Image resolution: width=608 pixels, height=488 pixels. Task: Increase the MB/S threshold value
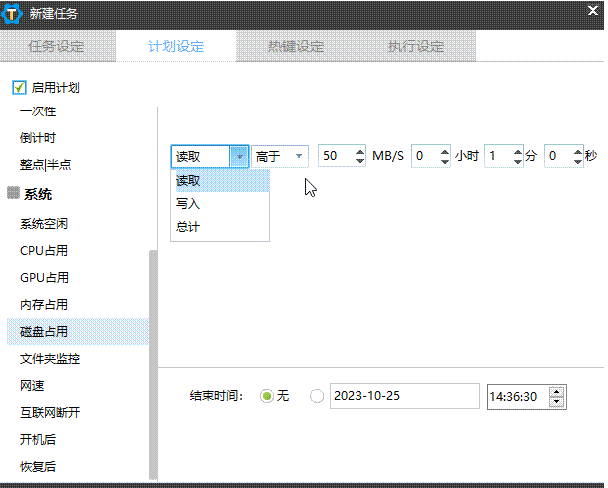[x=360, y=151]
